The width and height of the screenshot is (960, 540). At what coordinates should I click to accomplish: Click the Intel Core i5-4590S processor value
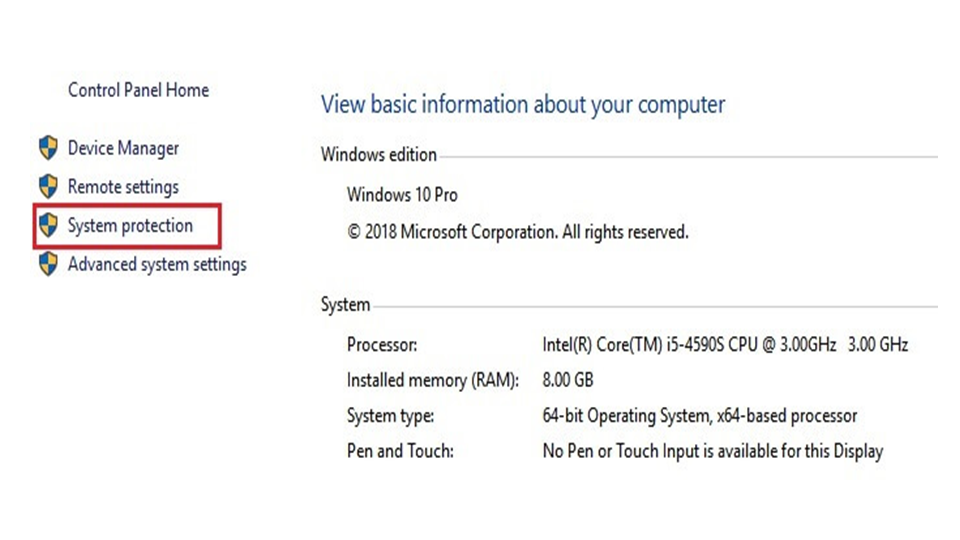pos(725,345)
